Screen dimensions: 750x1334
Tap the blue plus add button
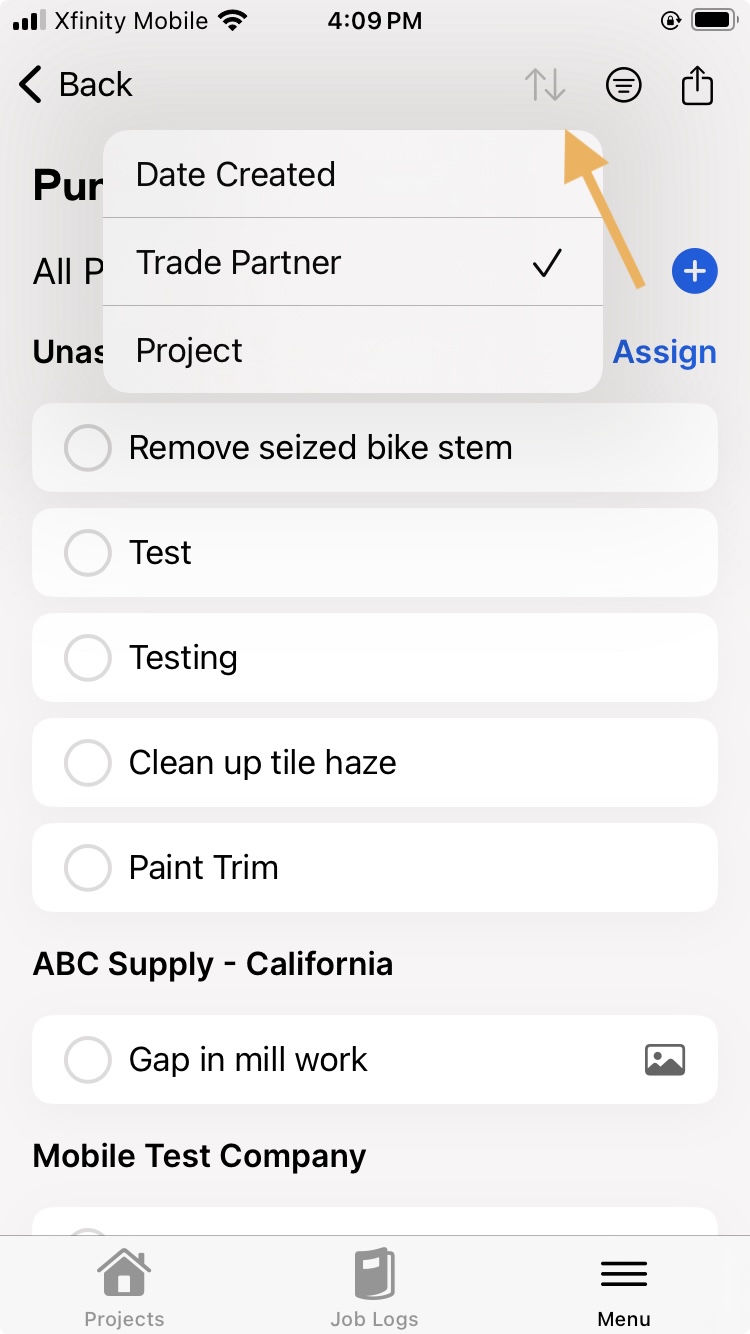(694, 271)
